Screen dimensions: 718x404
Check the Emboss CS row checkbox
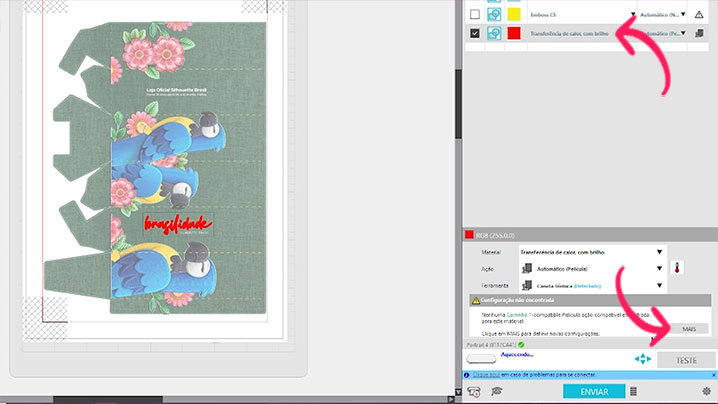point(475,14)
